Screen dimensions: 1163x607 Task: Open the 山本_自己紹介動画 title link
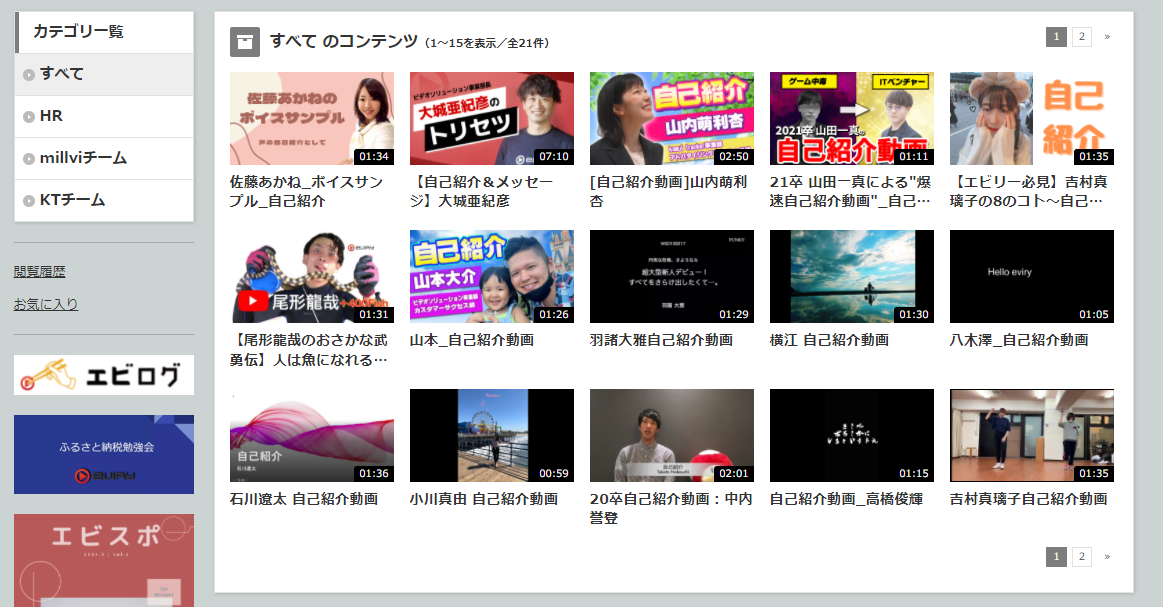[x=472, y=339]
